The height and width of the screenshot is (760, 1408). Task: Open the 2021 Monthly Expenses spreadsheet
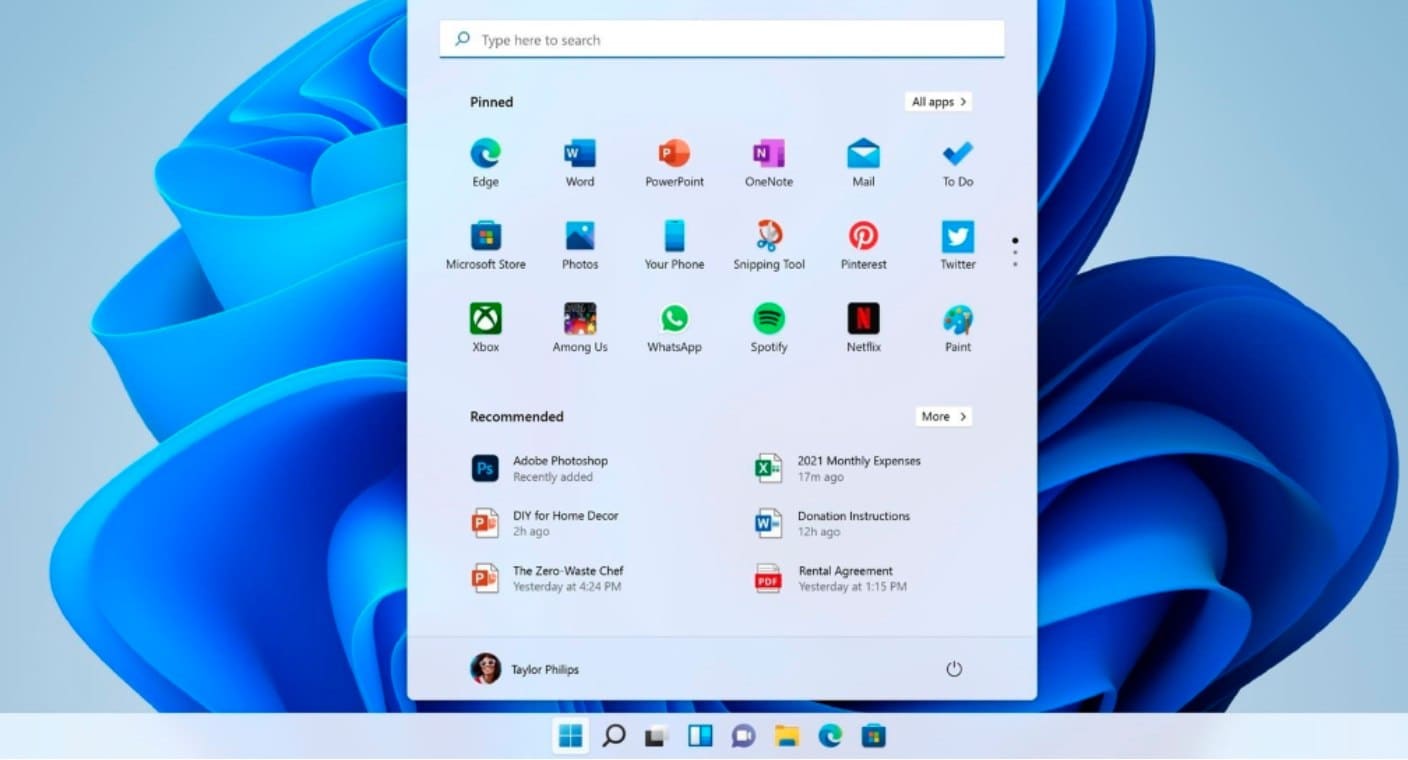click(860, 468)
